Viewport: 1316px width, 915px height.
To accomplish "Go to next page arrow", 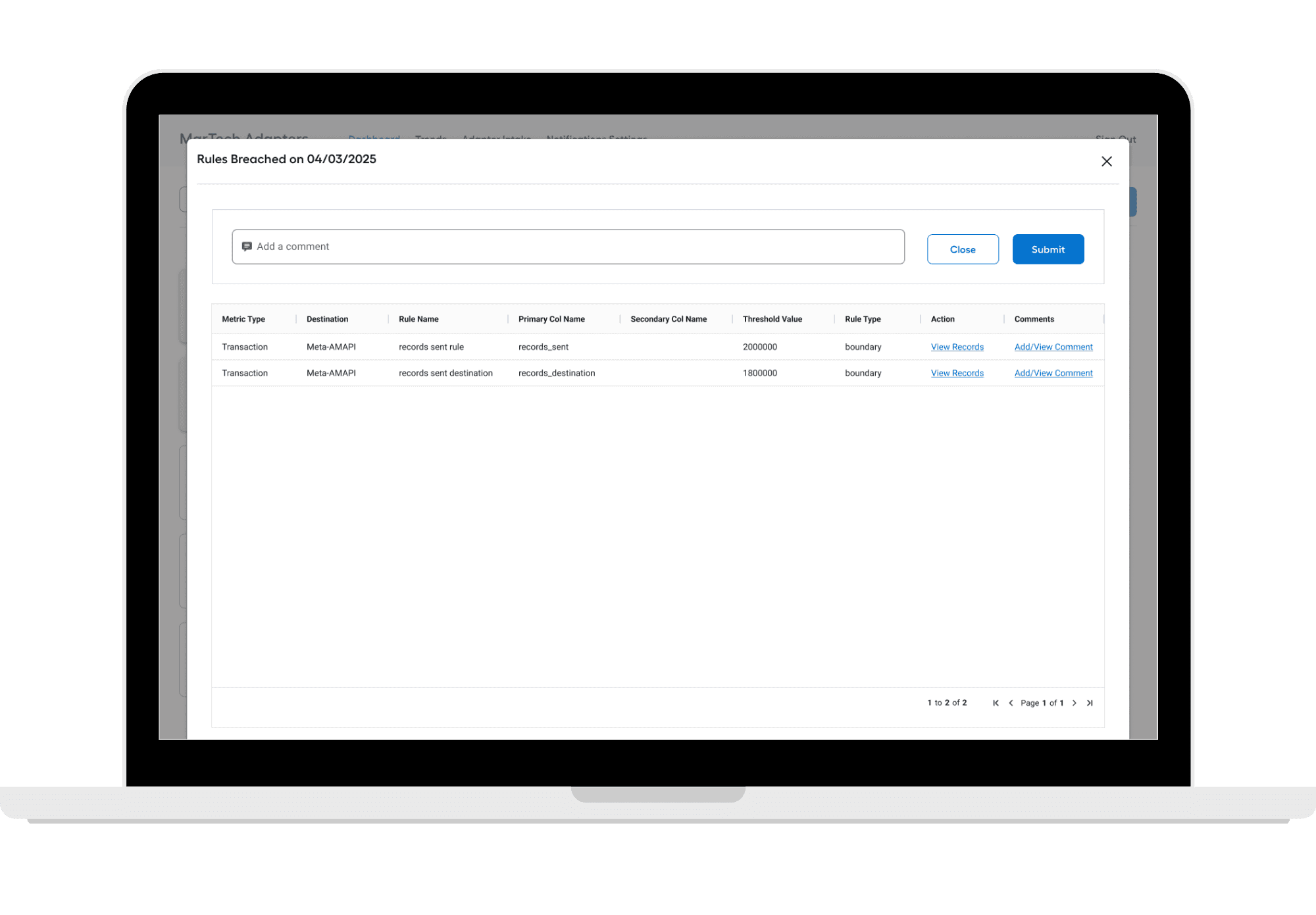I will (1074, 703).
